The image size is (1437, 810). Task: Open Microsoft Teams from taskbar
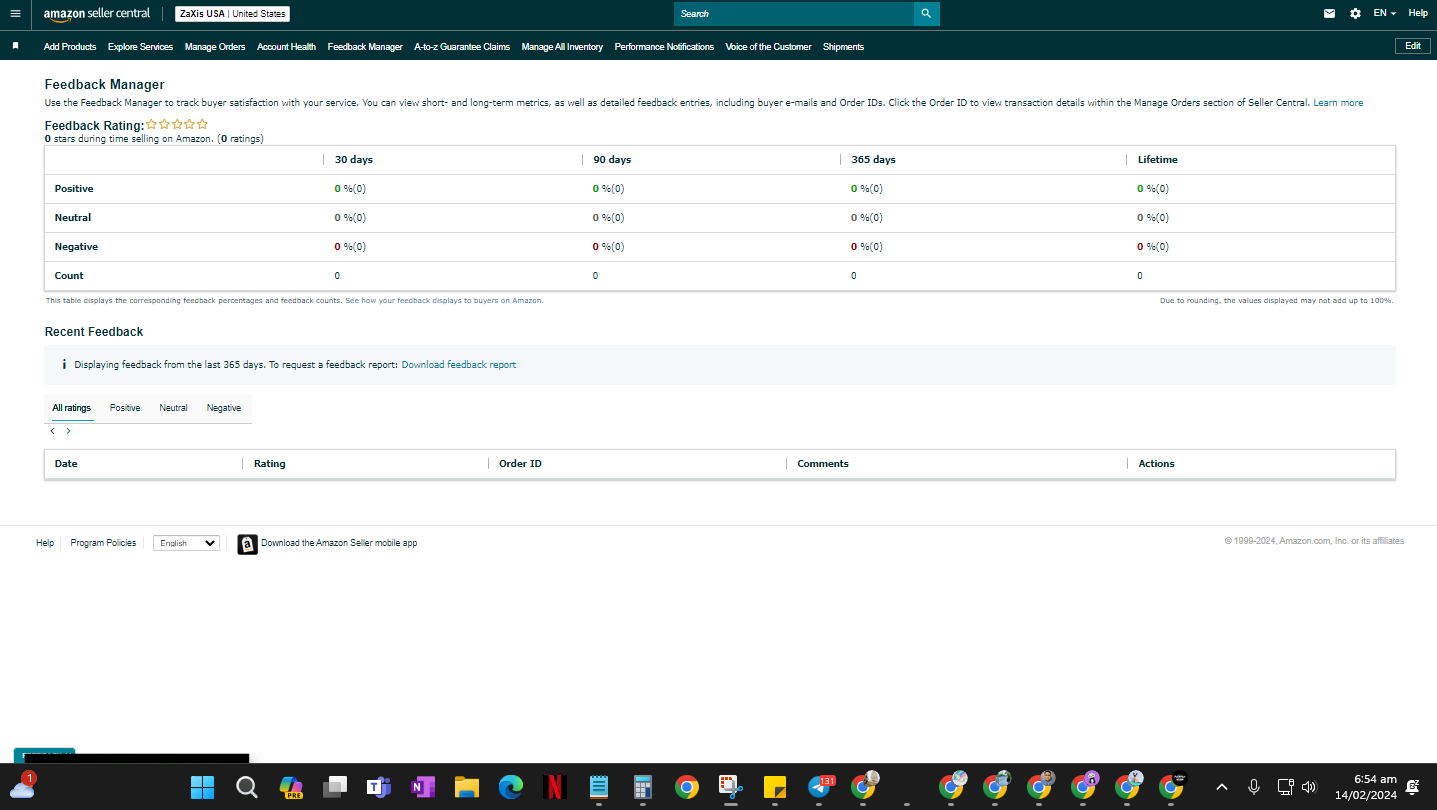tap(378, 787)
